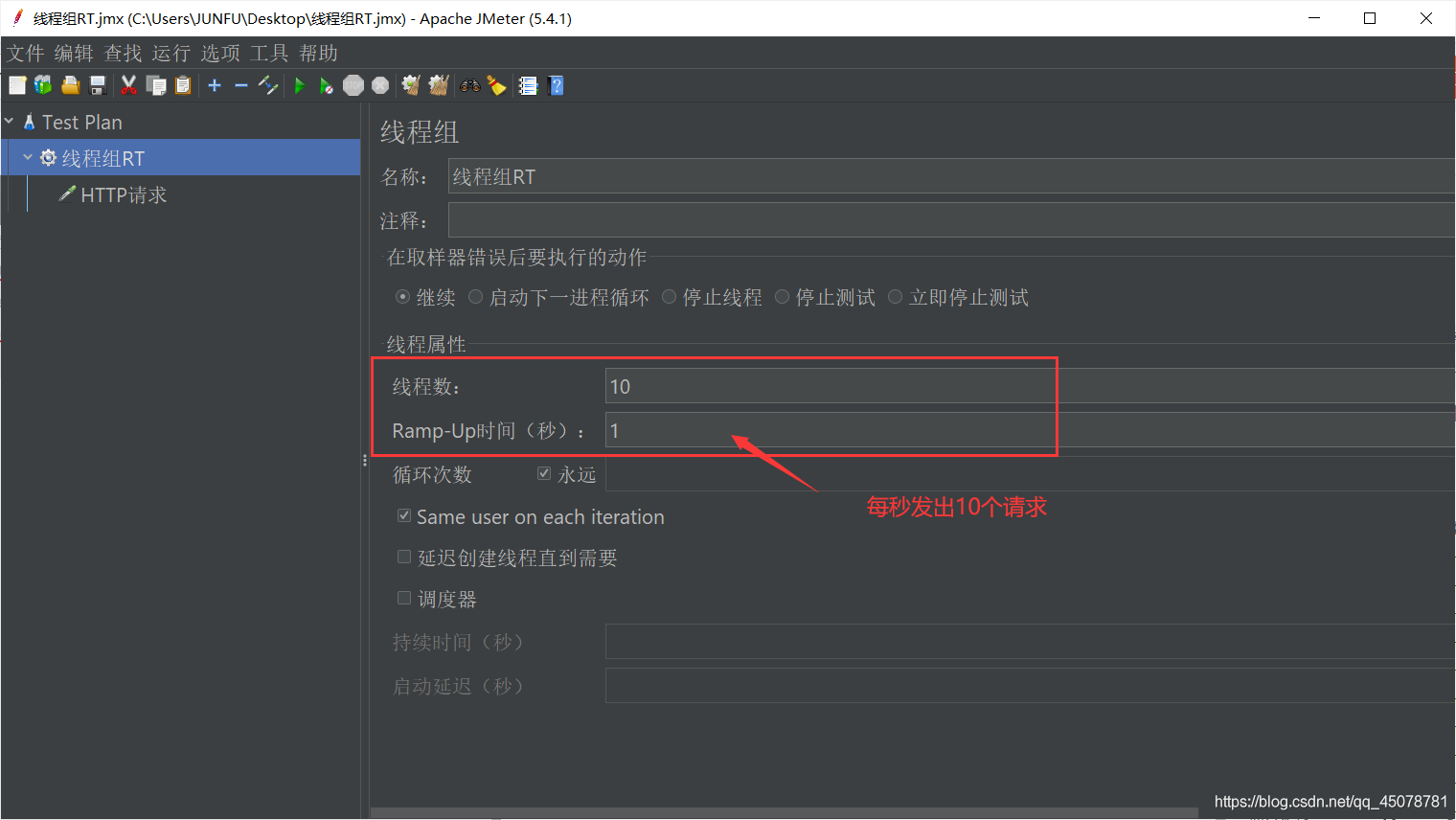Start the test with green play icon
The image size is (1456, 820).
click(x=300, y=85)
